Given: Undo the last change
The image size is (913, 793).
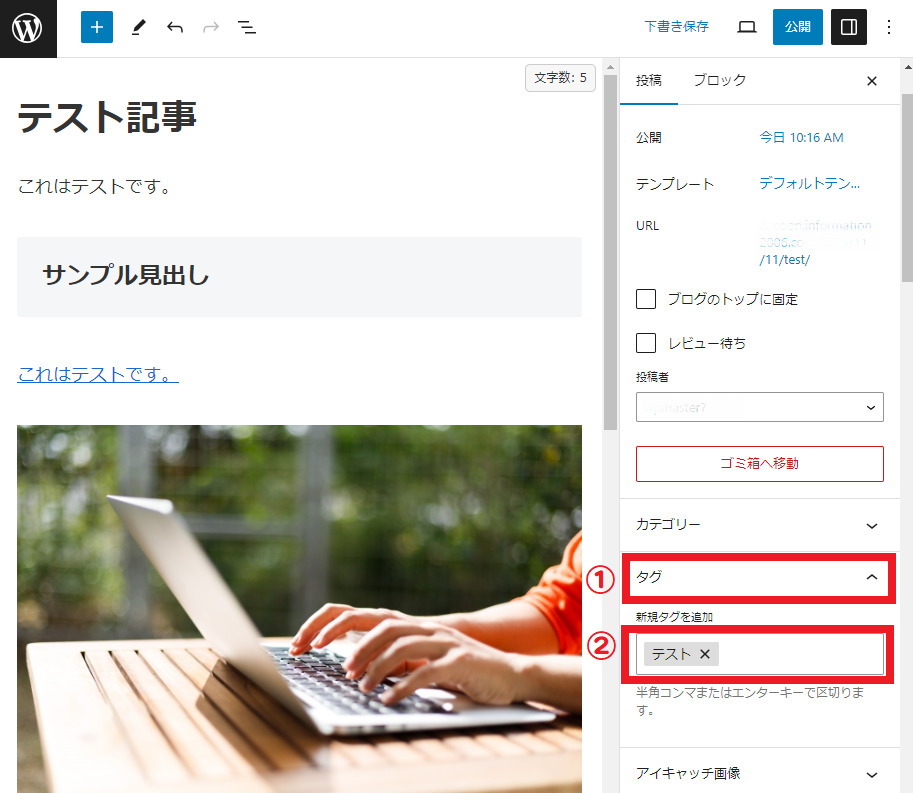Looking at the screenshot, I should (x=175, y=28).
